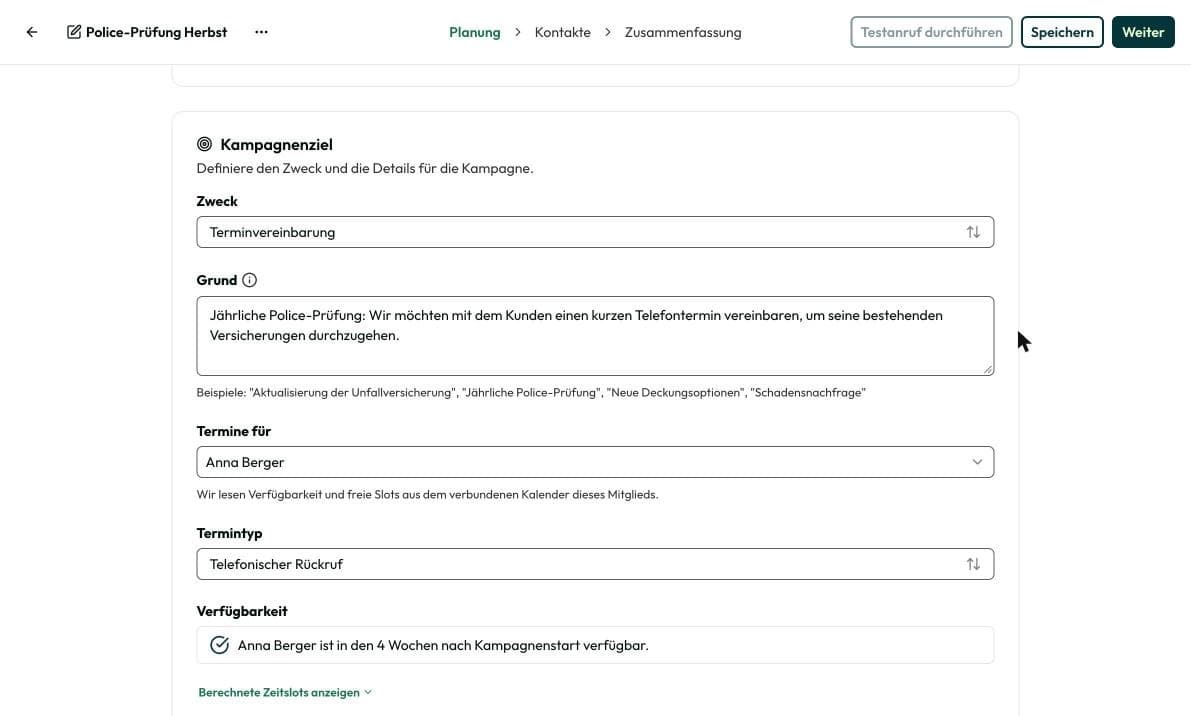Click the Zweck sort arrows icon
Viewport: 1191px width, 716px height.
(973, 232)
